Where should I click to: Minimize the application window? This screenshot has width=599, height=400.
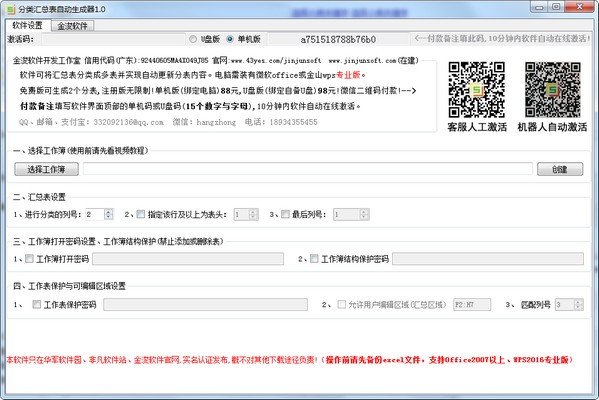tap(539, 7)
